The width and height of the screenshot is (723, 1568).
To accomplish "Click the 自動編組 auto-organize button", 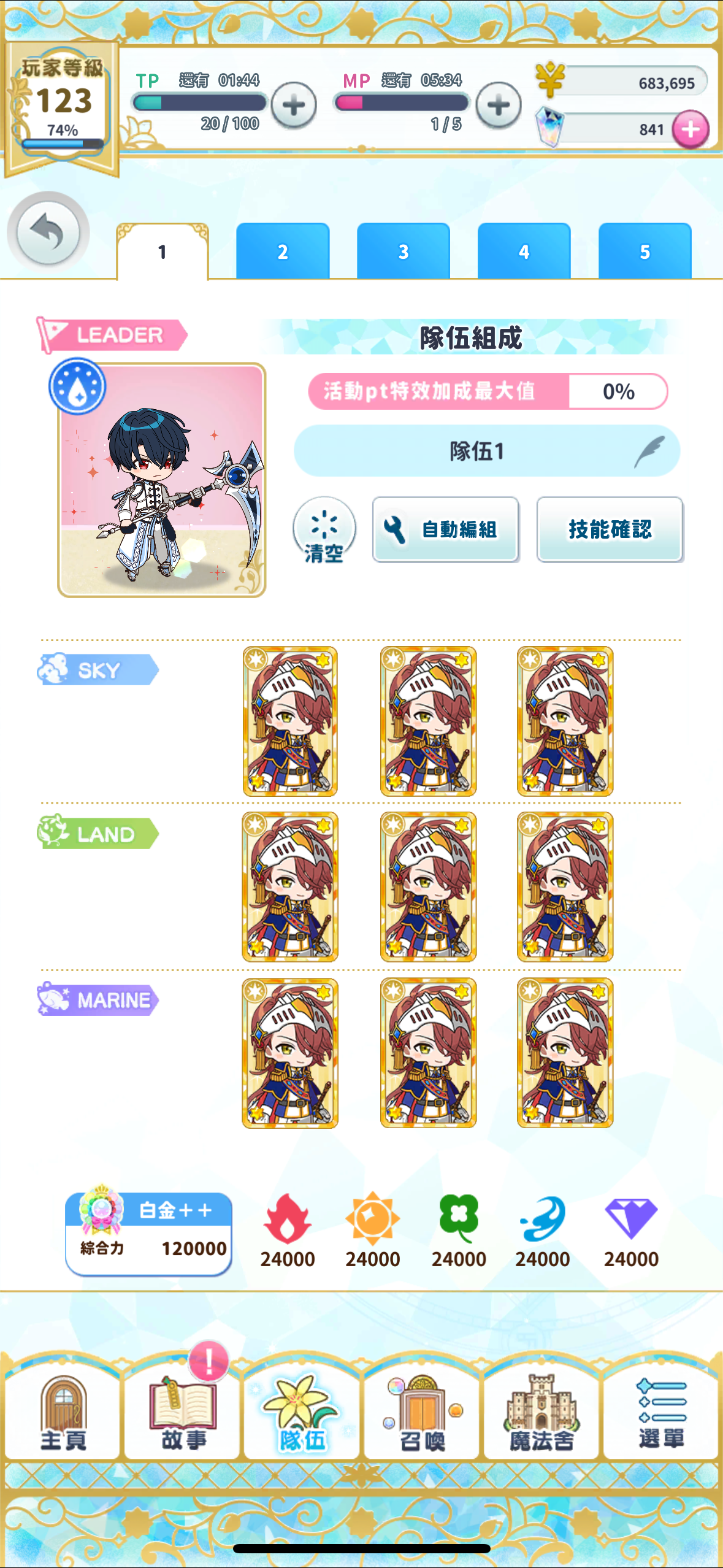I will (446, 529).
